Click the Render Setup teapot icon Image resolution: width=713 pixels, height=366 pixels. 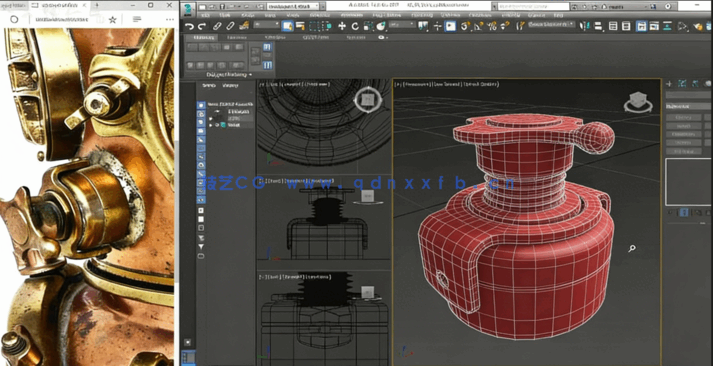coord(698,26)
